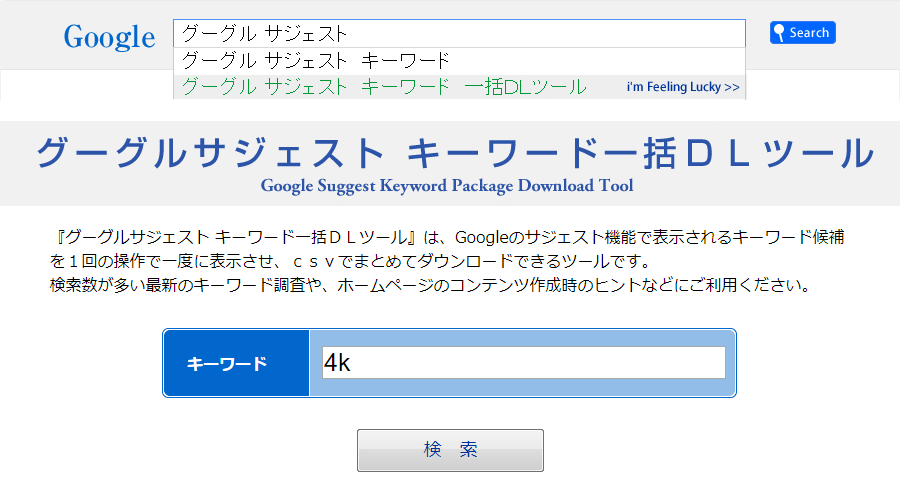The height and width of the screenshot is (500, 900).
Task: Click the blue Search button
Action: coord(802,33)
